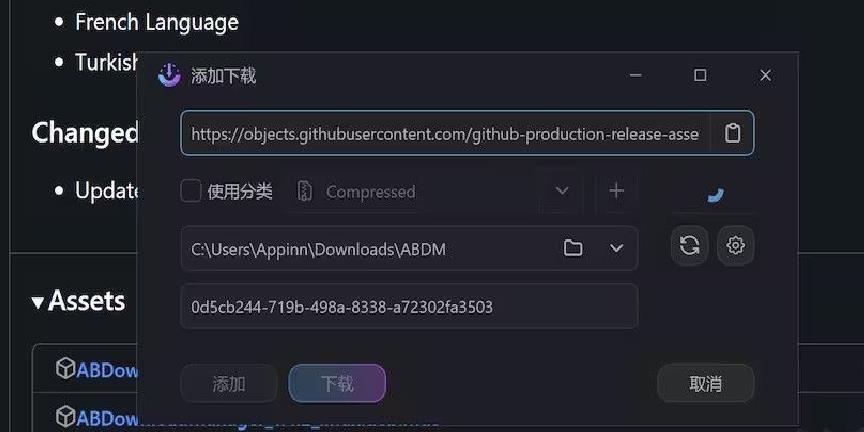
Task: Click the zip file icon beside Compressed
Action: [x=305, y=192]
